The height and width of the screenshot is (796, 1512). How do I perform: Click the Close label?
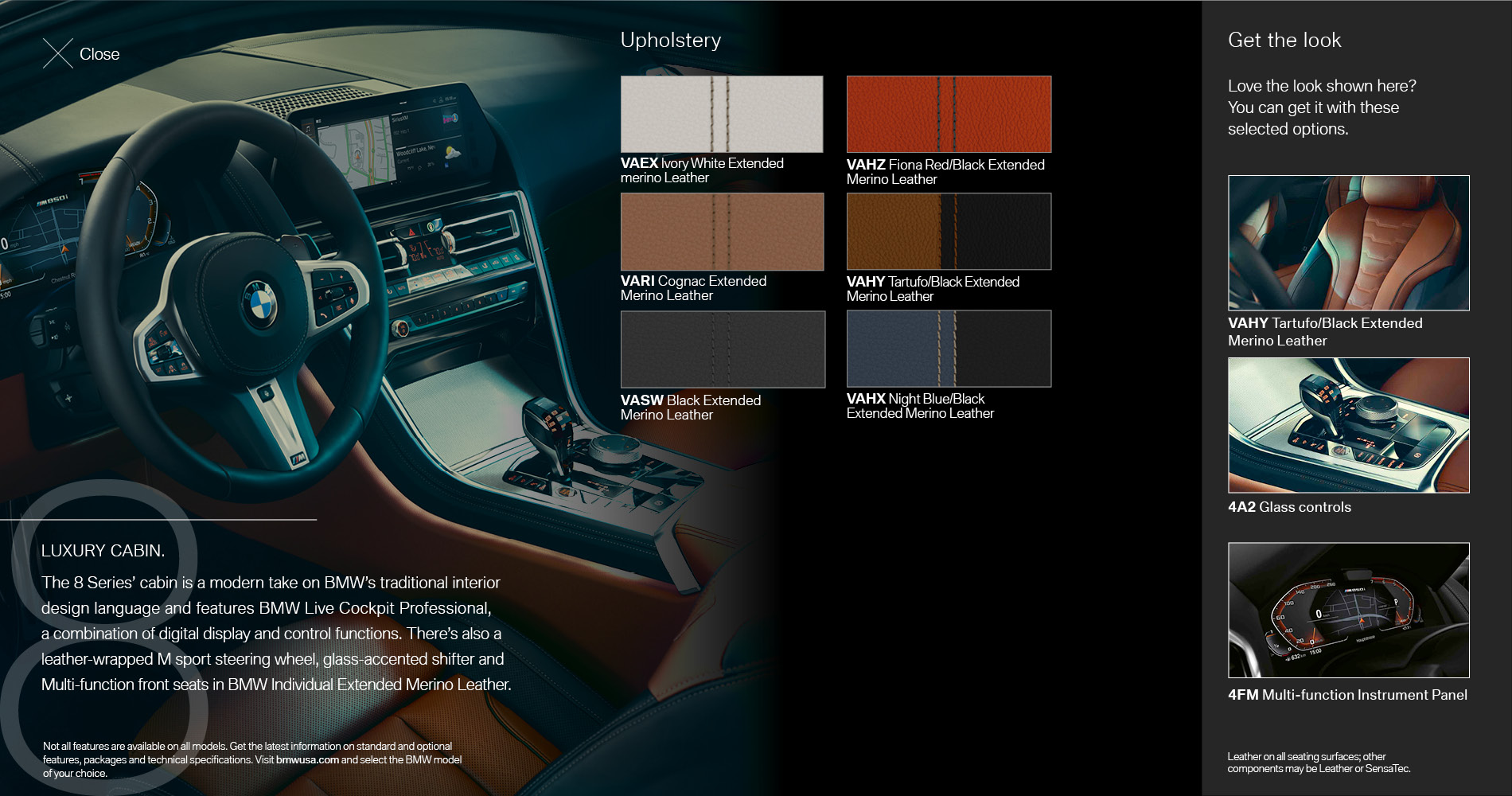(x=99, y=54)
